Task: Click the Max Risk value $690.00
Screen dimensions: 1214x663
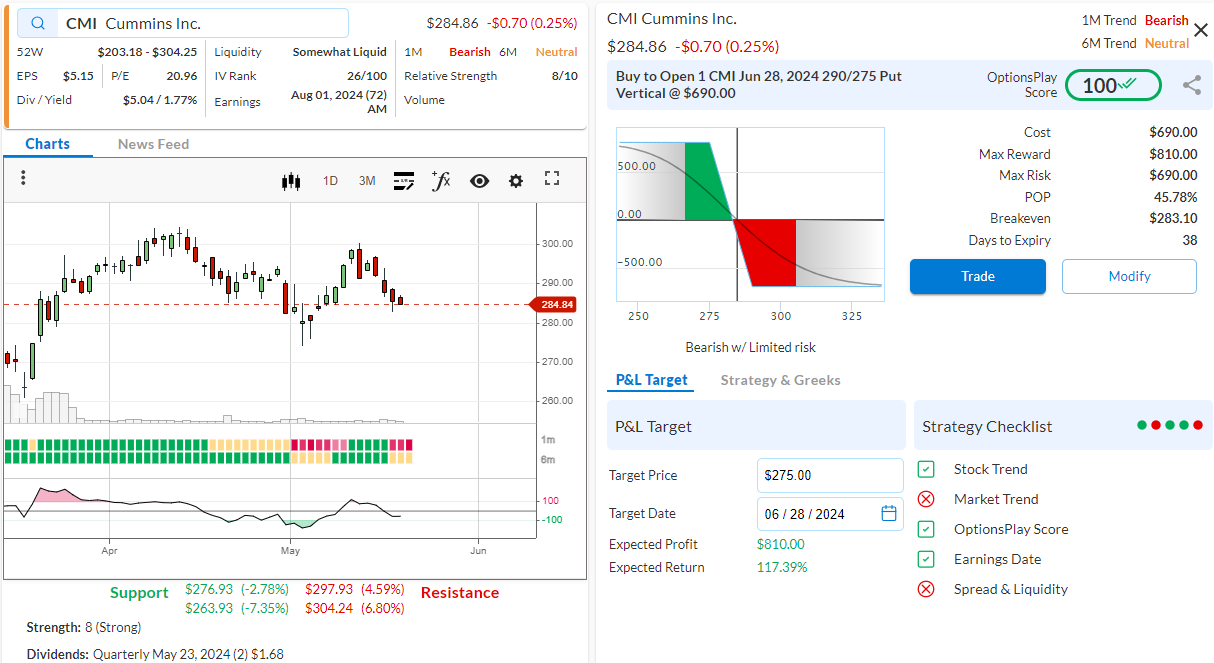Action: pos(1173,176)
